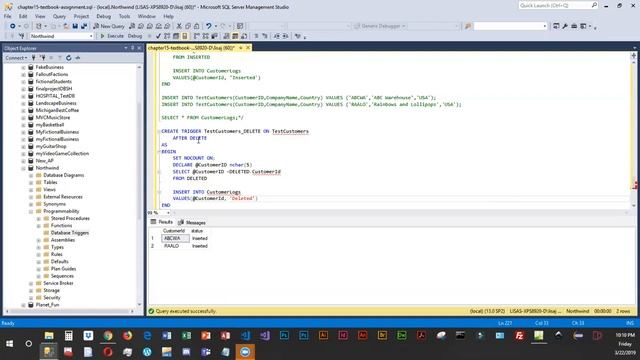Switch output to Results to Text

click(226, 36)
